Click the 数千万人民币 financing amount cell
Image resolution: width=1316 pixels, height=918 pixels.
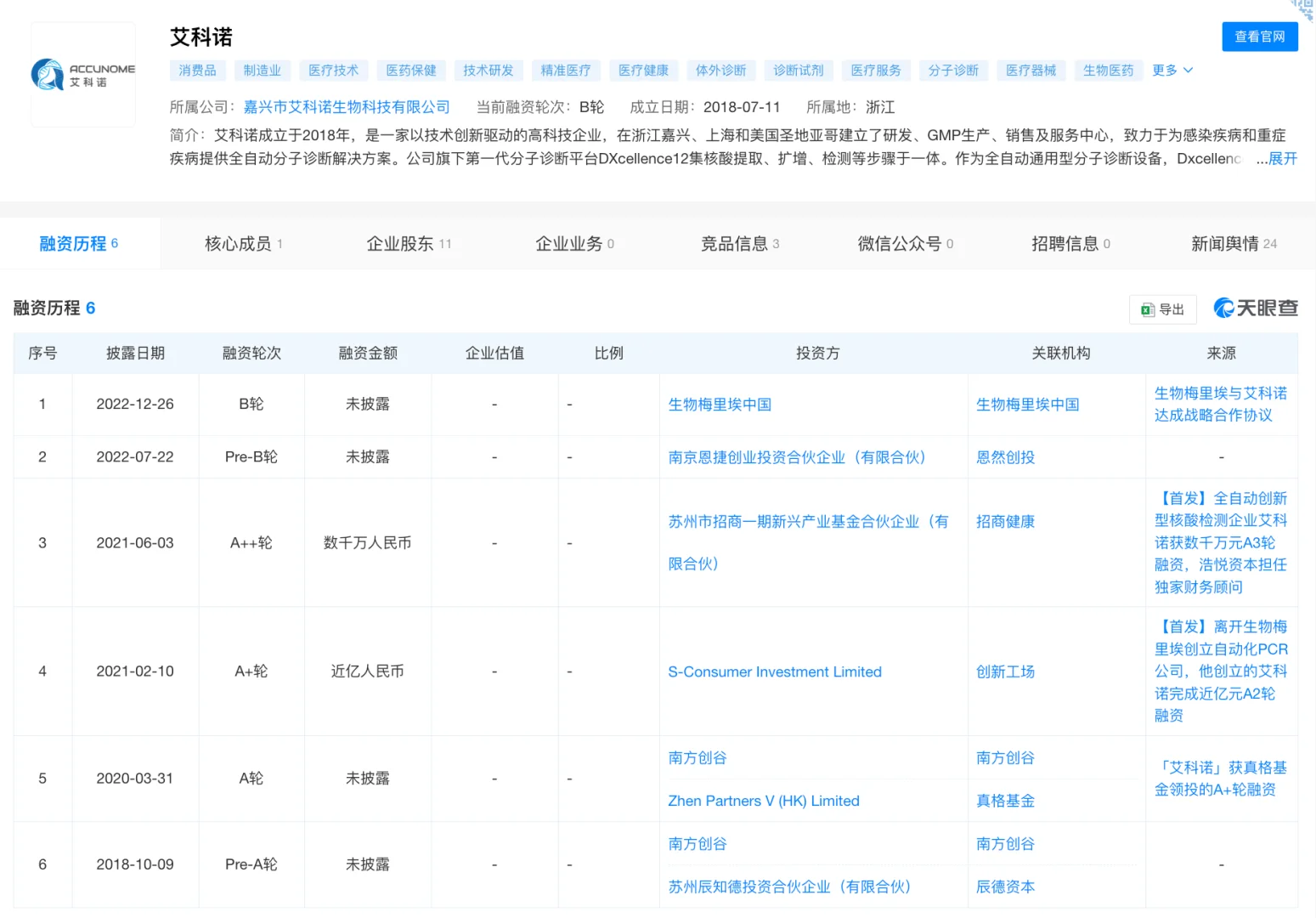pyautogui.click(x=368, y=542)
